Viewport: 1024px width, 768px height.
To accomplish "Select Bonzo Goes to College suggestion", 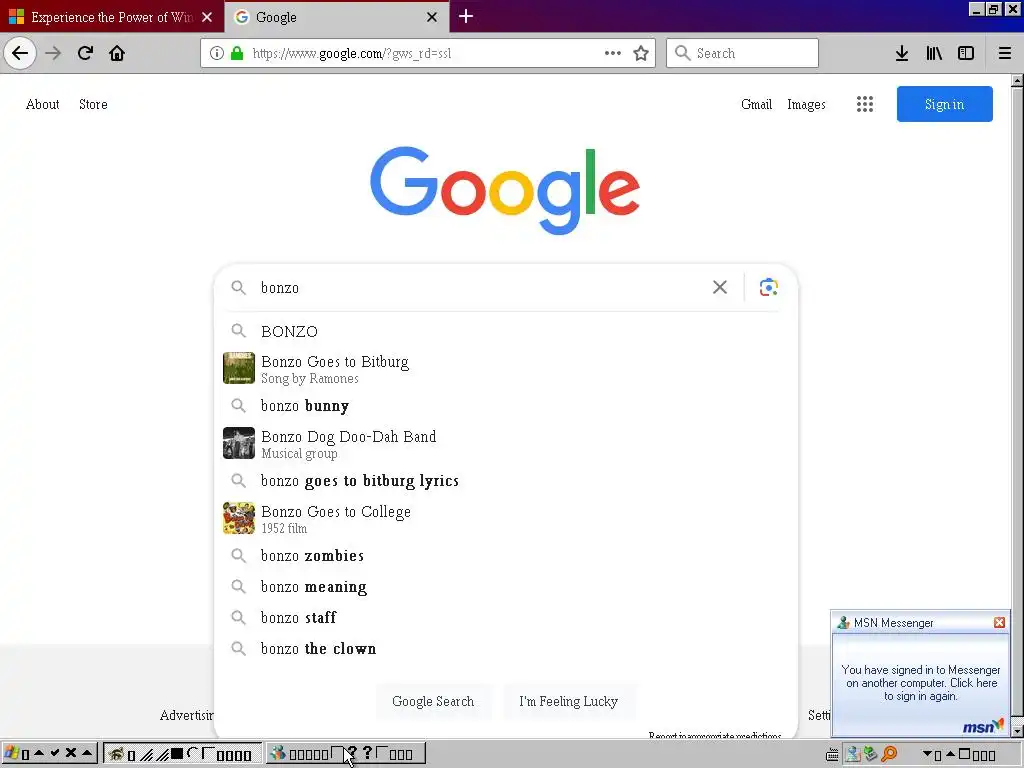I will coord(505,519).
